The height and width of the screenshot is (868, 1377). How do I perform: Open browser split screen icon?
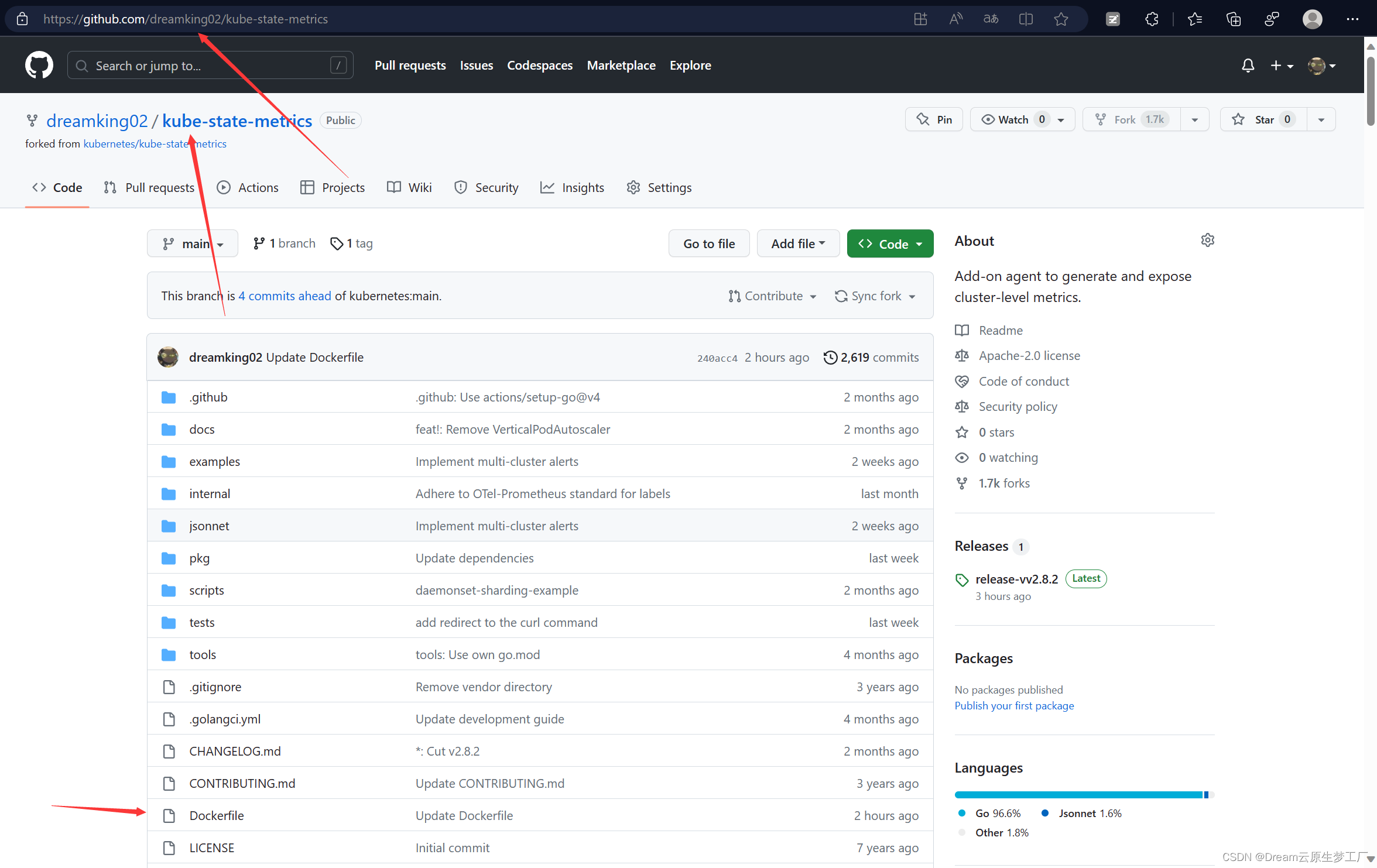pos(1026,19)
